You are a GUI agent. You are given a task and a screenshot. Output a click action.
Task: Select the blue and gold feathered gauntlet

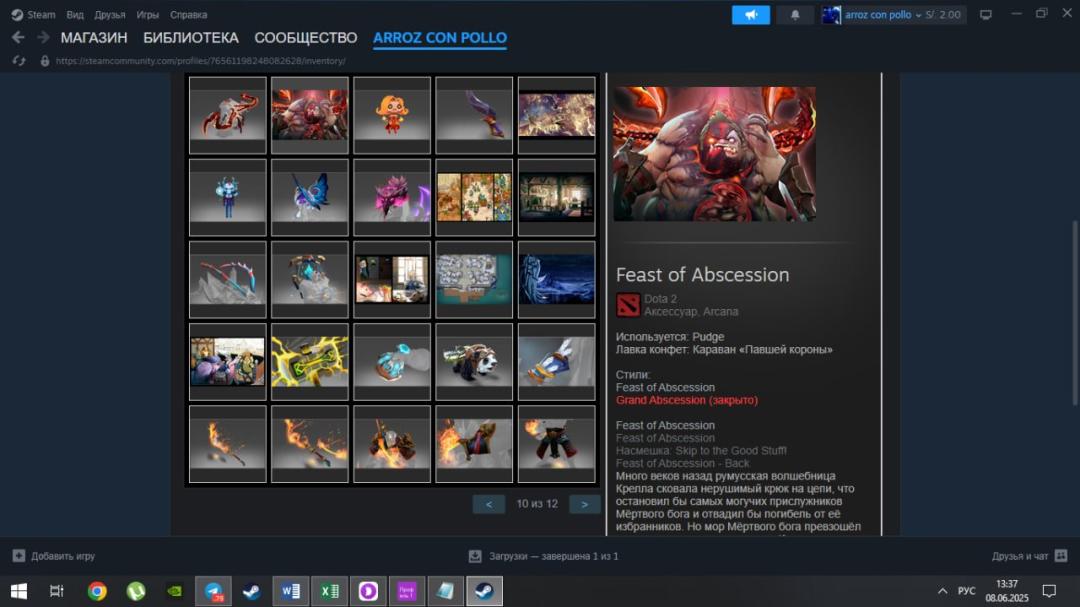(557, 362)
